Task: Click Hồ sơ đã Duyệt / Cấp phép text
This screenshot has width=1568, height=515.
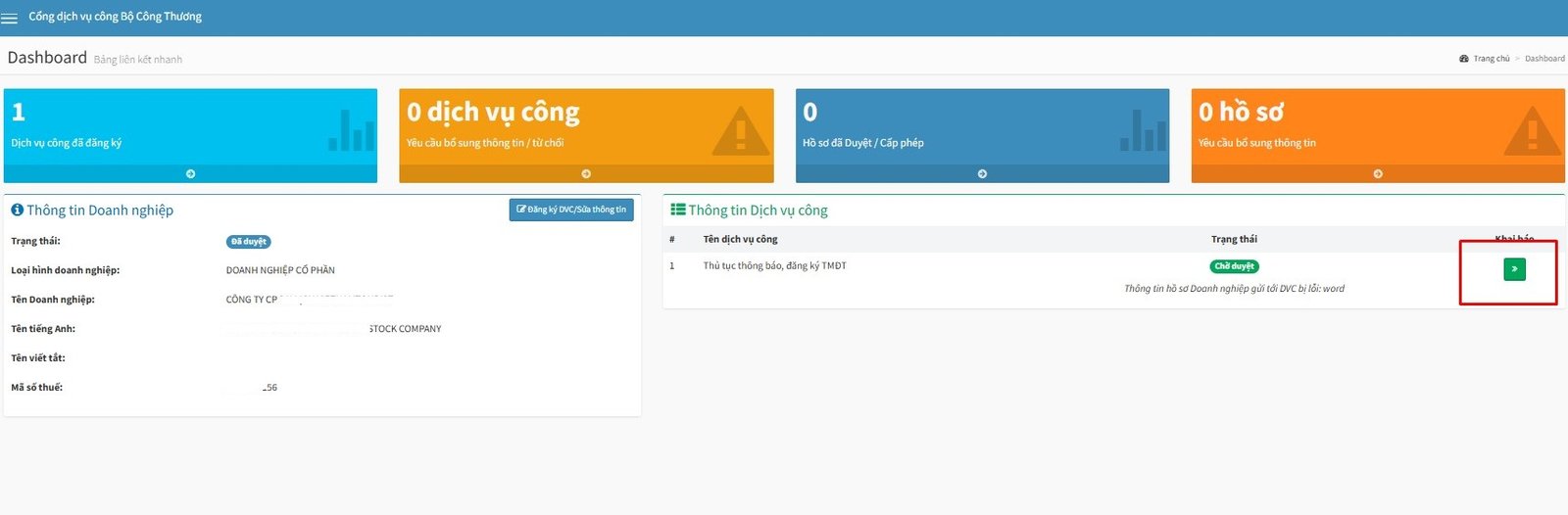Action: click(863, 143)
